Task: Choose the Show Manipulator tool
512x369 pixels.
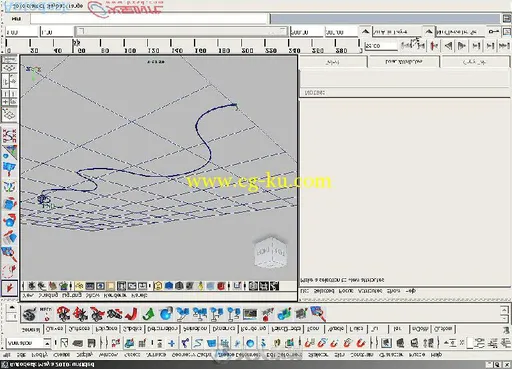Action: 9,152
